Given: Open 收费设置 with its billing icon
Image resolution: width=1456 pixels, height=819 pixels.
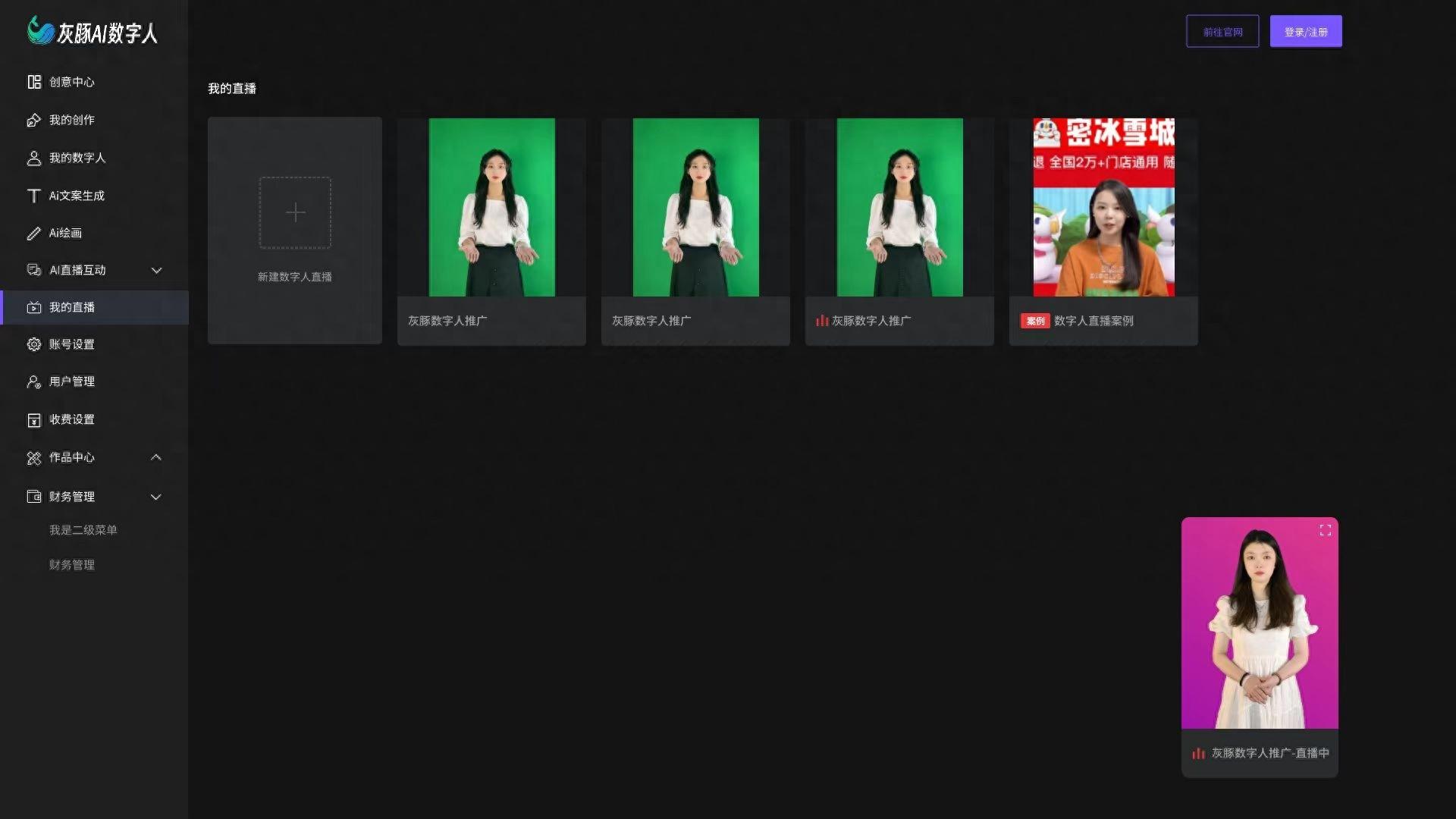Looking at the screenshot, I should [x=34, y=419].
